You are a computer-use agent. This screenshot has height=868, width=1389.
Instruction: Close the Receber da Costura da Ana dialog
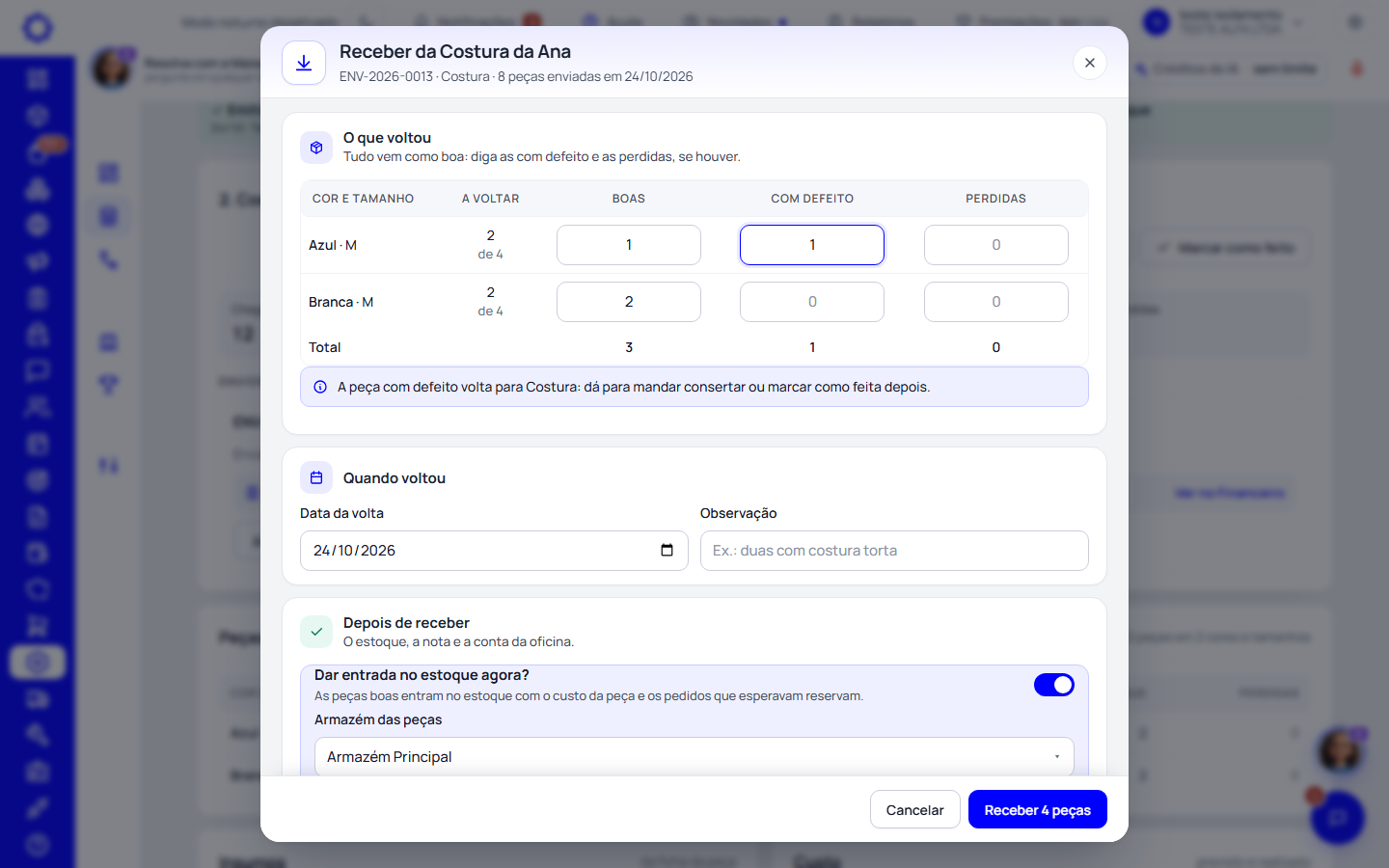click(1090, 63)
